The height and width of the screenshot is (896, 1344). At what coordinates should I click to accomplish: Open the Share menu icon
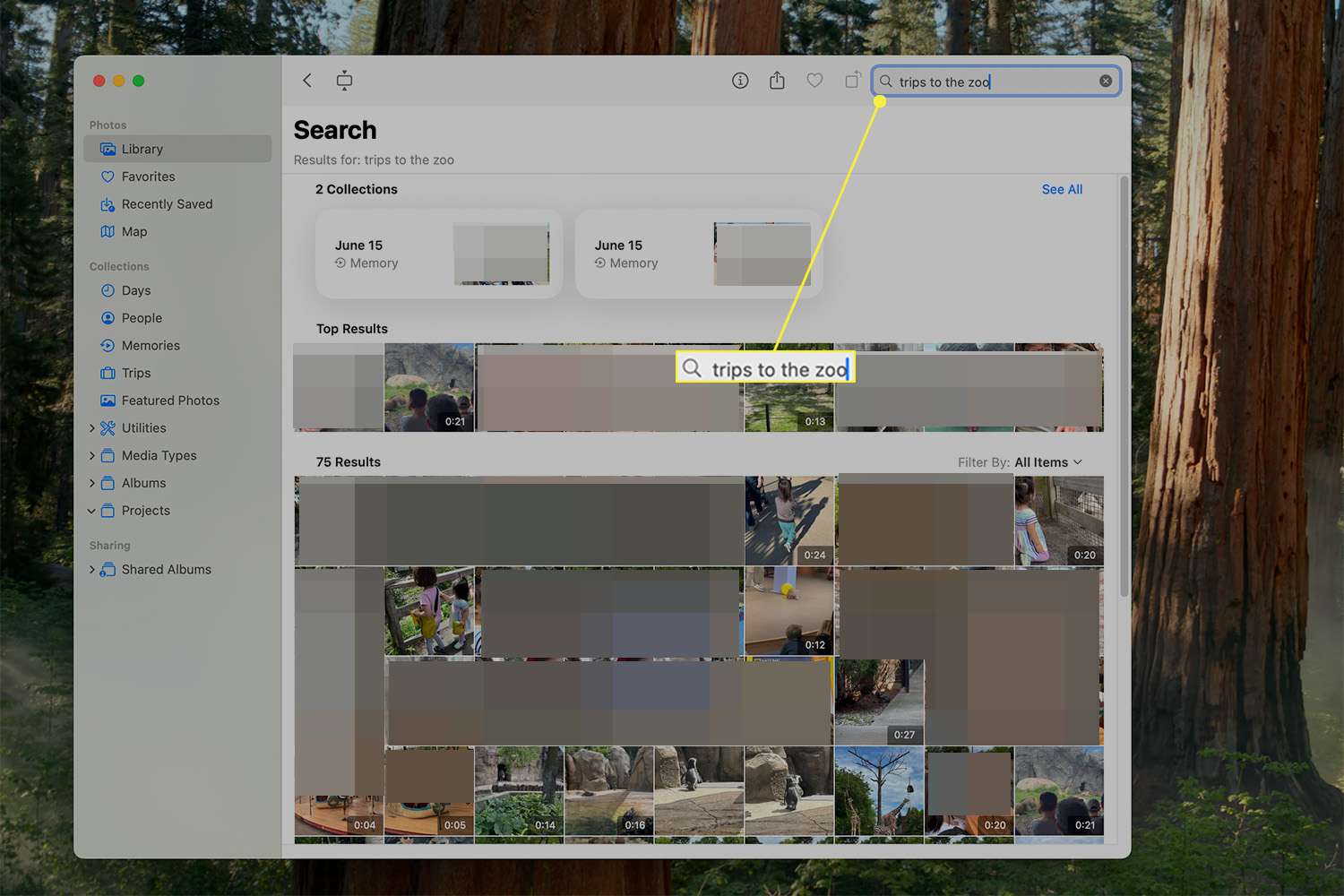777,81
